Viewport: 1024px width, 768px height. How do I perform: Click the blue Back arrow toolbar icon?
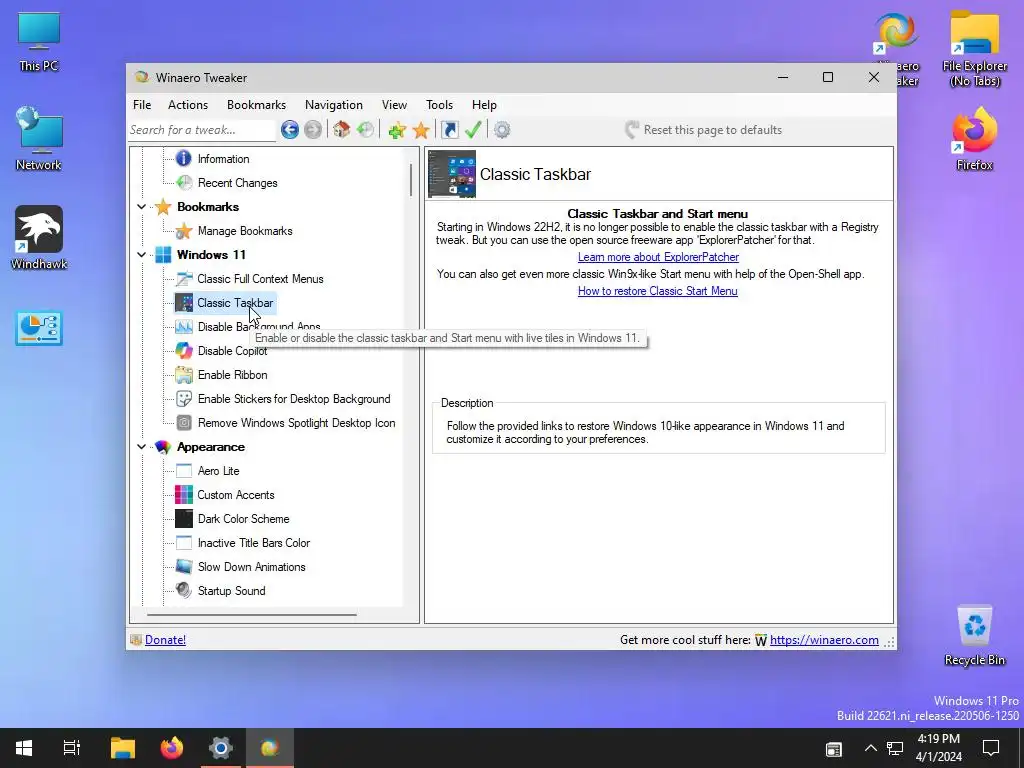tap(290, 130)
